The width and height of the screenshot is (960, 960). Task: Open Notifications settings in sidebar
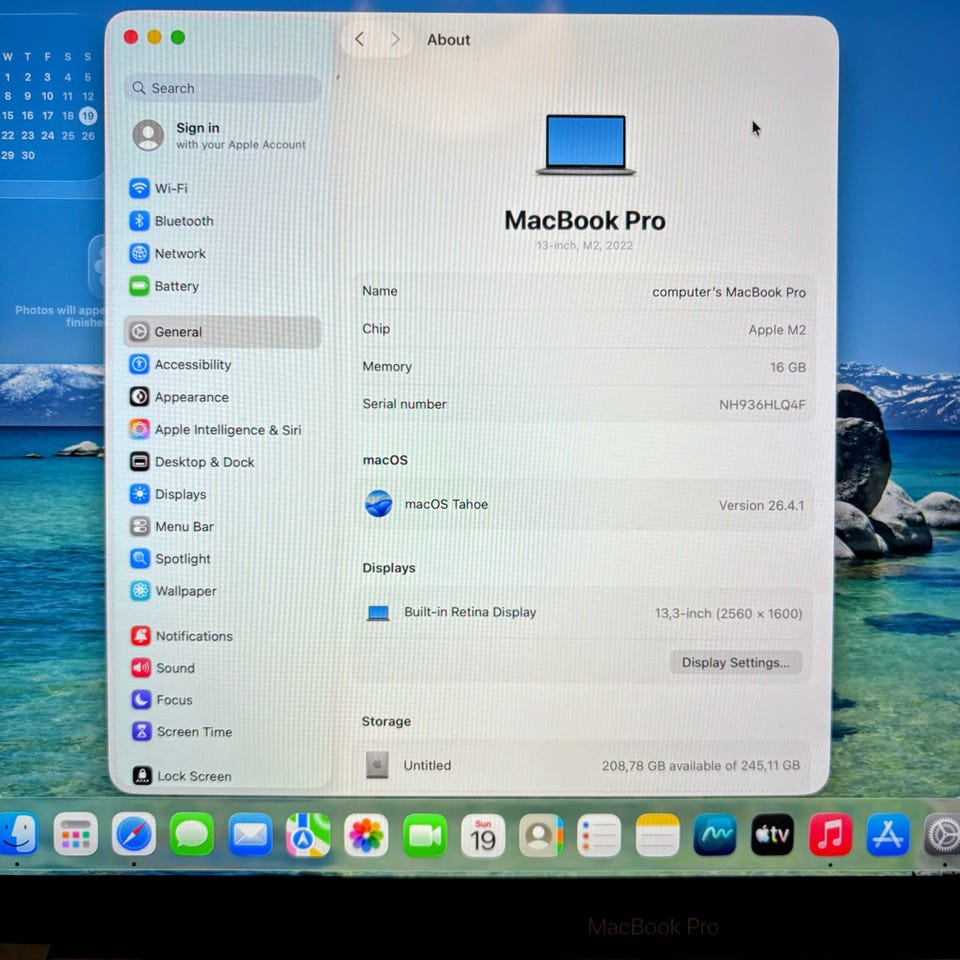pos(222,636)
